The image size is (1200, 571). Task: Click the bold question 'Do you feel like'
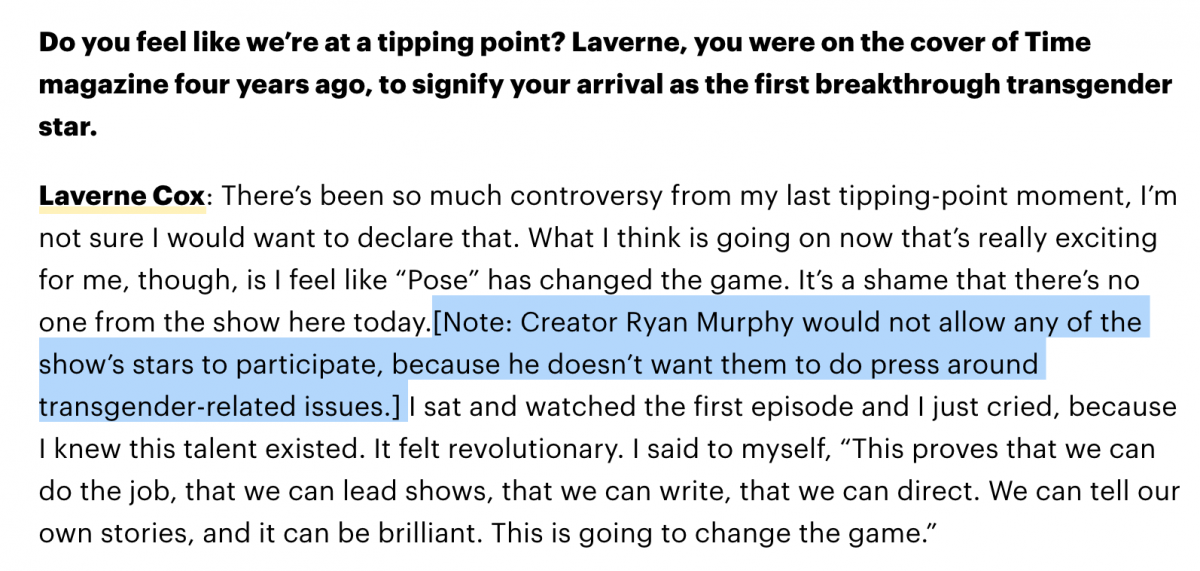137,43
